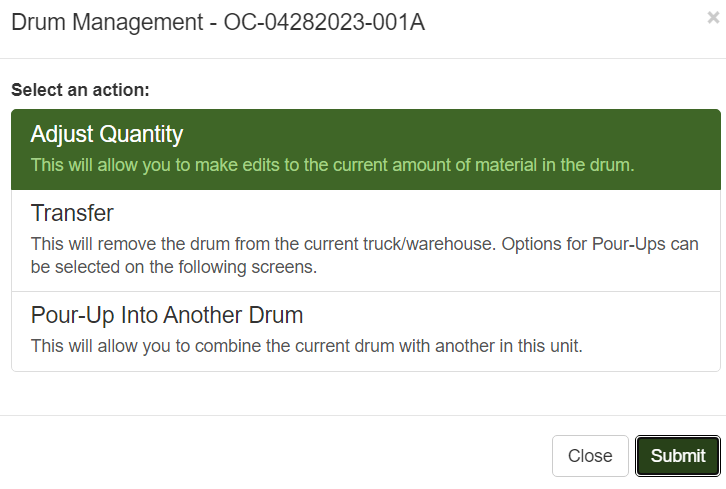Click the Adjust Quantity description text

pyautogui.click(x=332, y=165)
